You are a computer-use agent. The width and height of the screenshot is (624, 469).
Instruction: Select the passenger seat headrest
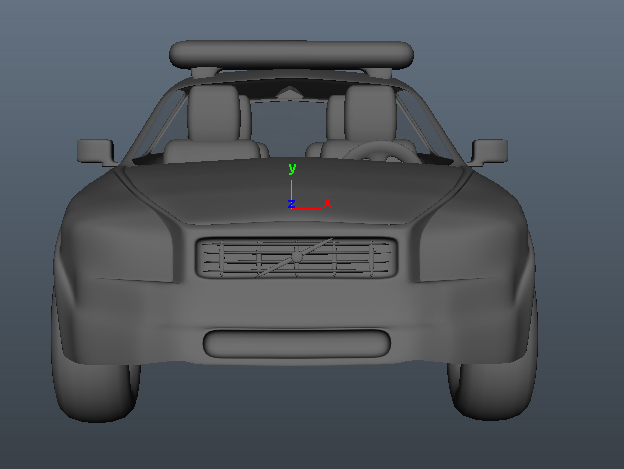[214, 110]
